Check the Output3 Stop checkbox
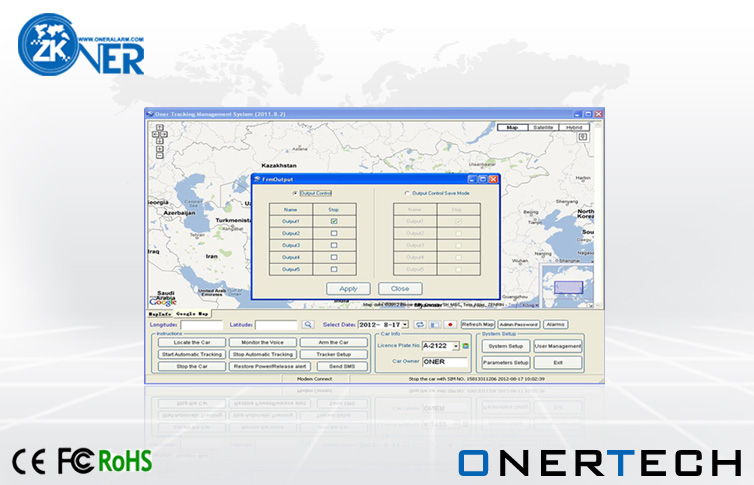 pyautogui.click(x=334, y=245)
